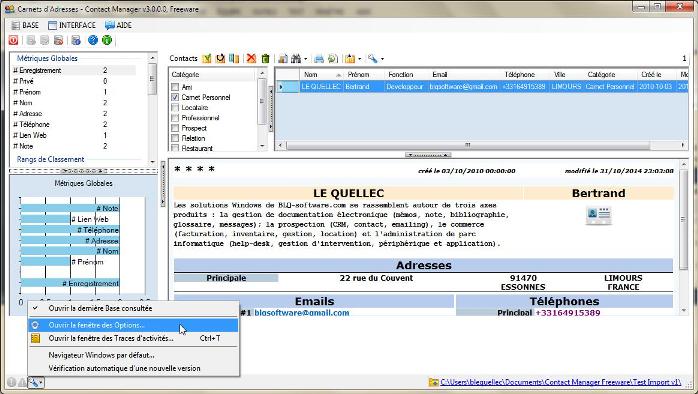
Task: Open dropdown arrow next to binoculars icon
Action: click(305, 59)
